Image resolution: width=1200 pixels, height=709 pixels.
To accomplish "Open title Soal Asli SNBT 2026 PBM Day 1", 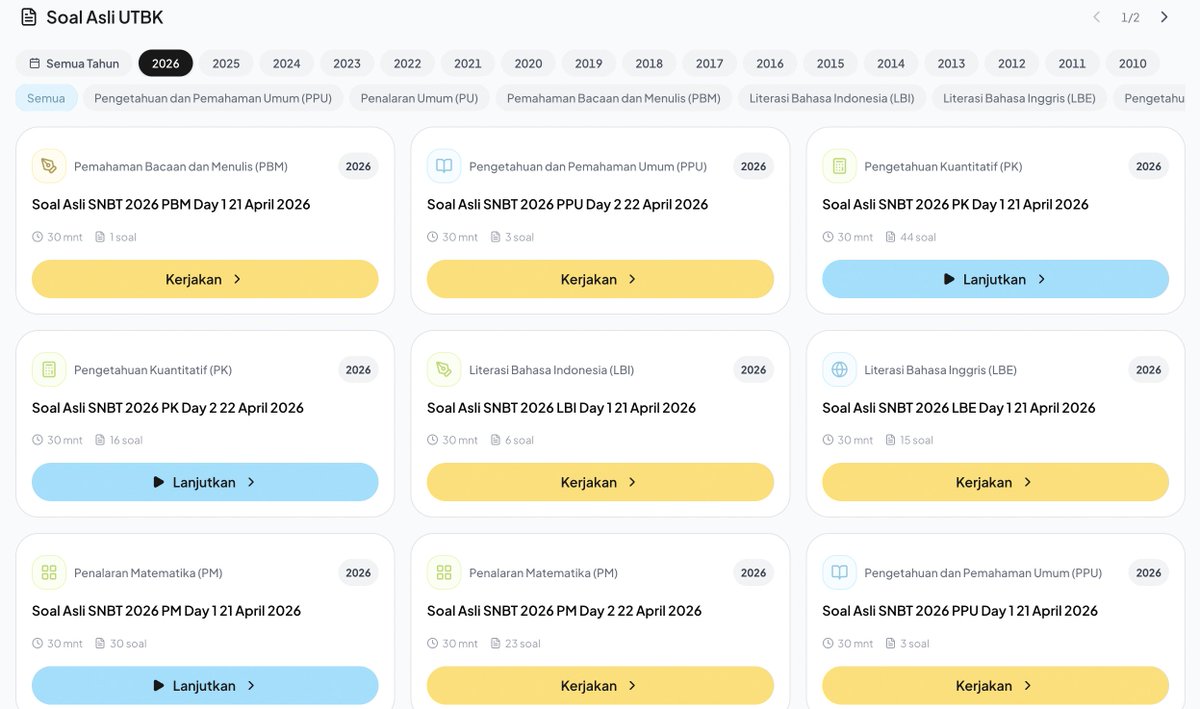I will click(x=171, y=204).
